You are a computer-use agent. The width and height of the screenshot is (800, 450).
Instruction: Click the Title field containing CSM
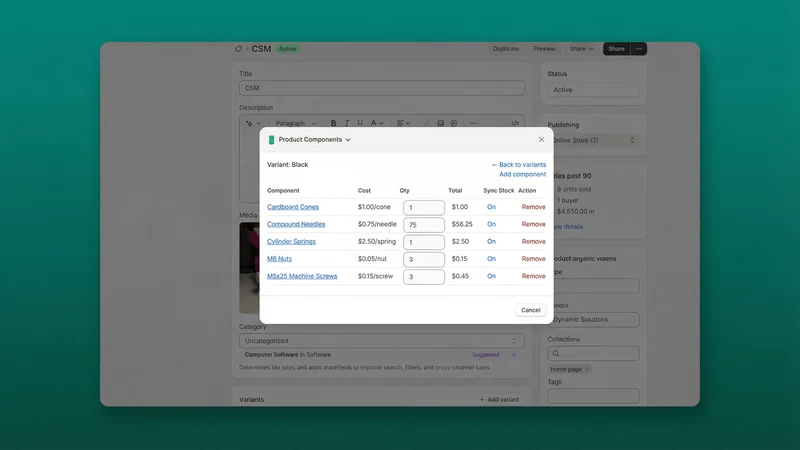pos(382,88)
